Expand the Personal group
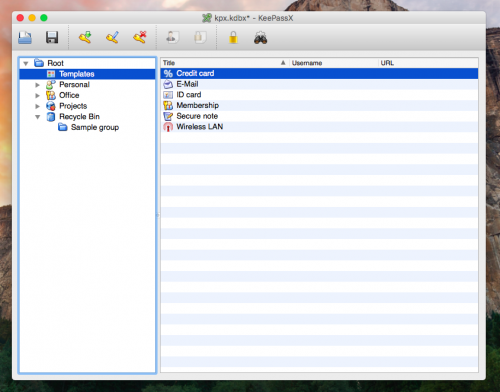500x392 pixels. pos(37,85)
